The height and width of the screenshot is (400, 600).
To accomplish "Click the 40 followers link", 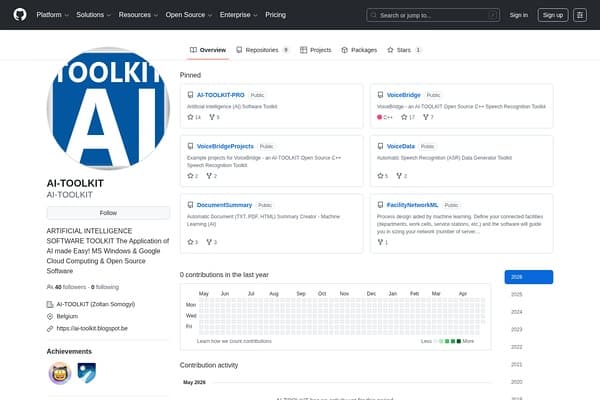I will pos(67,287).
